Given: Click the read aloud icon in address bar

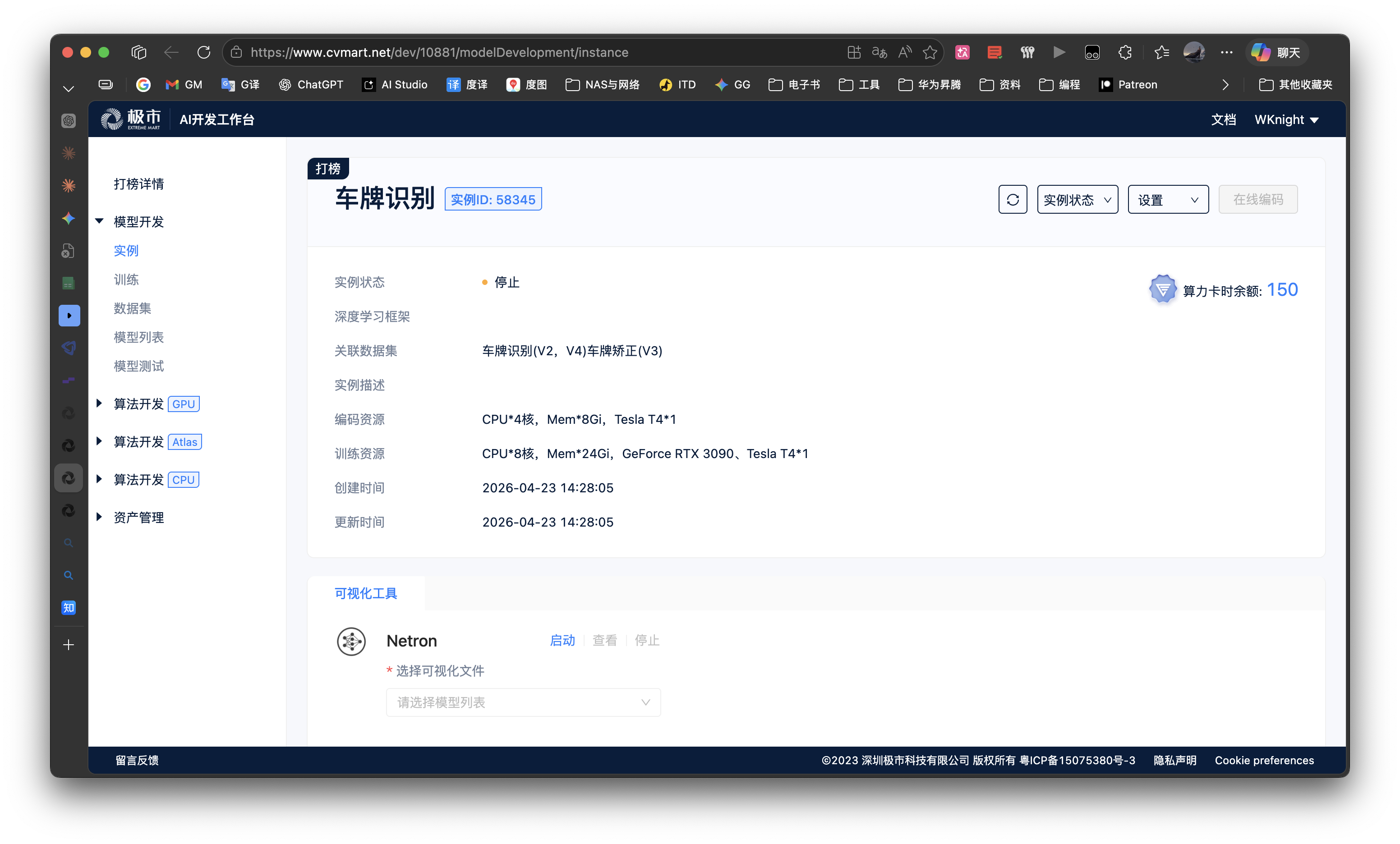Looking at the screenshot, I should pyautogui.click(x=905, y=52).
